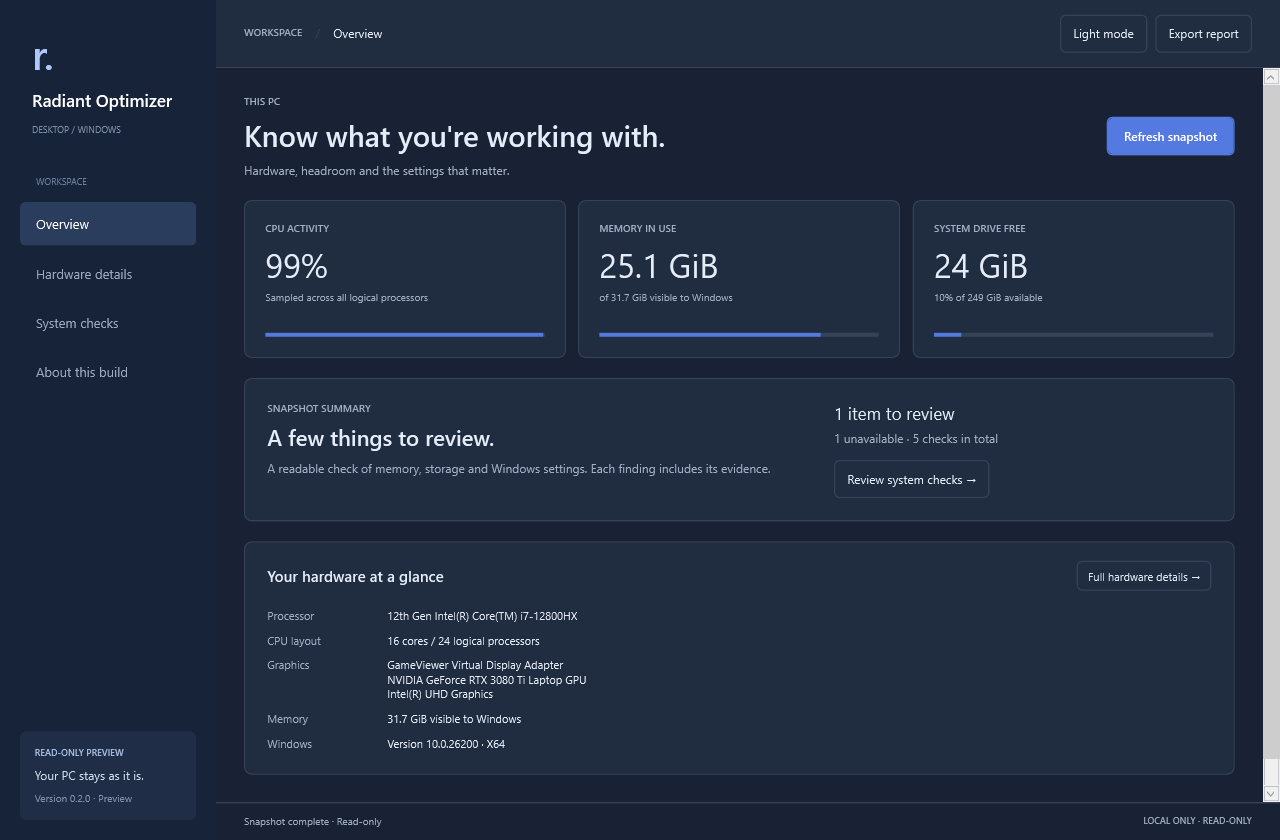1280x840 pixels.
Task: Click the Refresh snapshot button
Action: pyautogui.click(x=1170, y=136)
